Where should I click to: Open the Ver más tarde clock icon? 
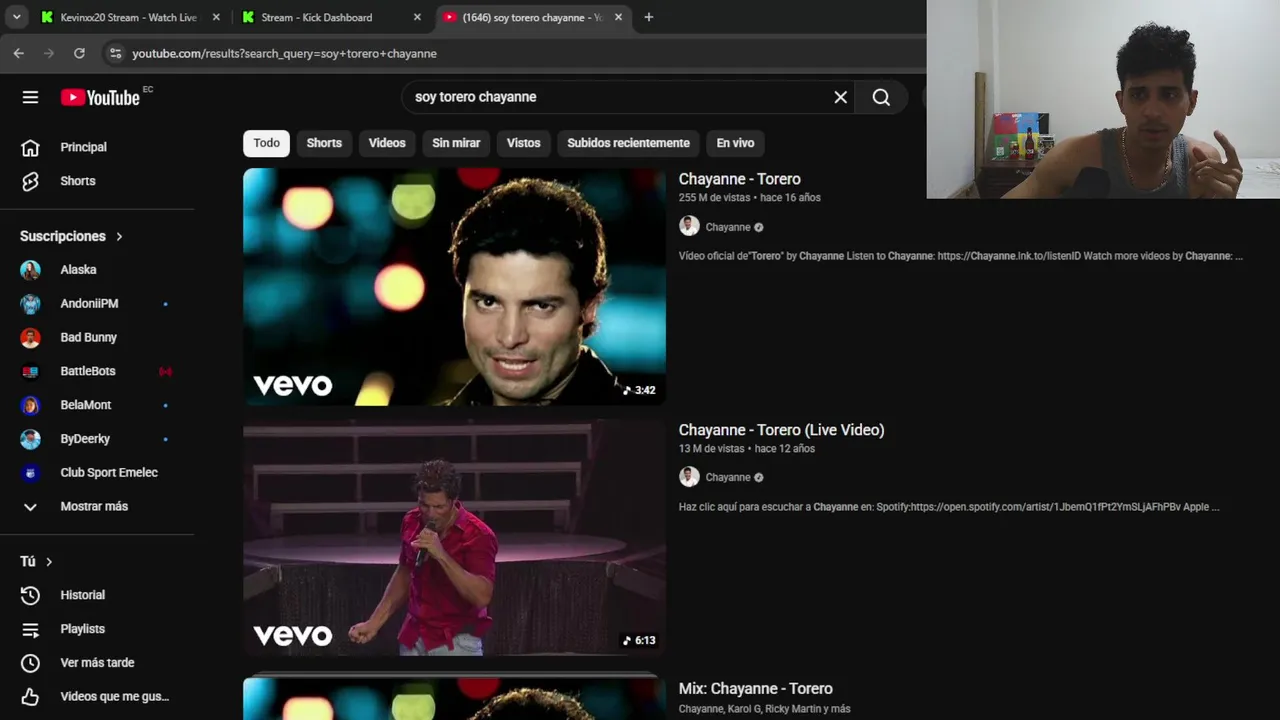pos(30,663)
